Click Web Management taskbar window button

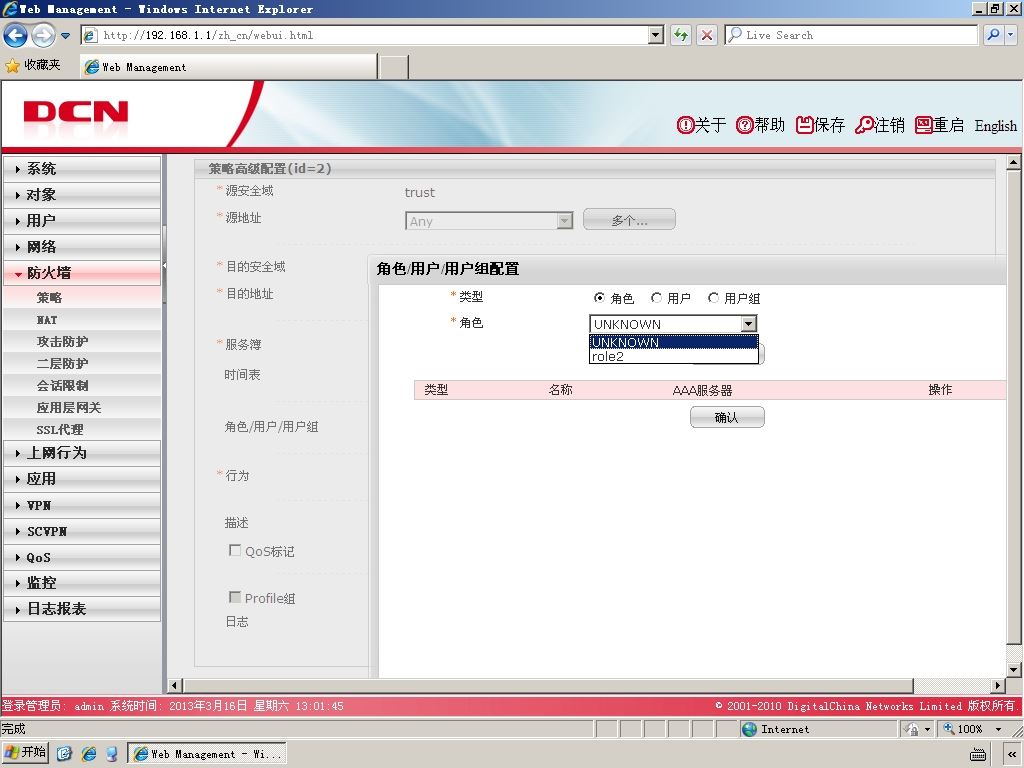click(x=206, y=754)
